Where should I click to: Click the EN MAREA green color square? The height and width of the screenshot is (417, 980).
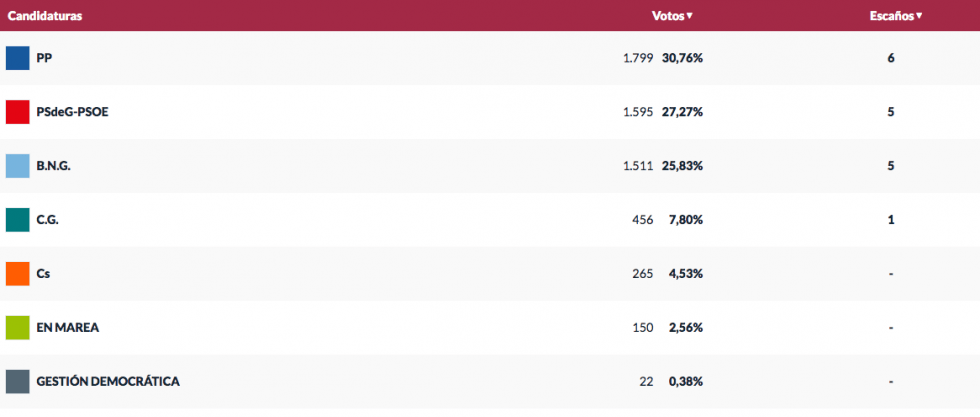[17, 328]
